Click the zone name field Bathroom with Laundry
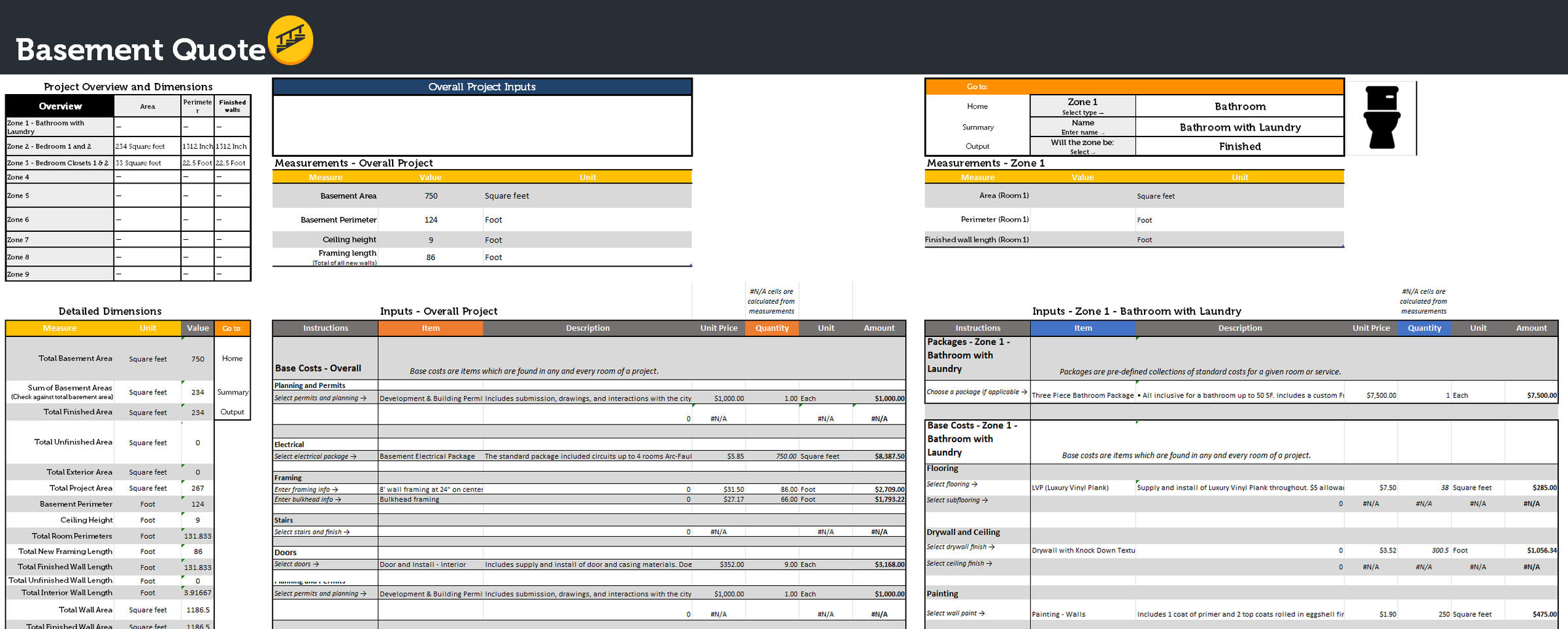This screenshot has width=1568, height=629. click(x=1239, y=127)
